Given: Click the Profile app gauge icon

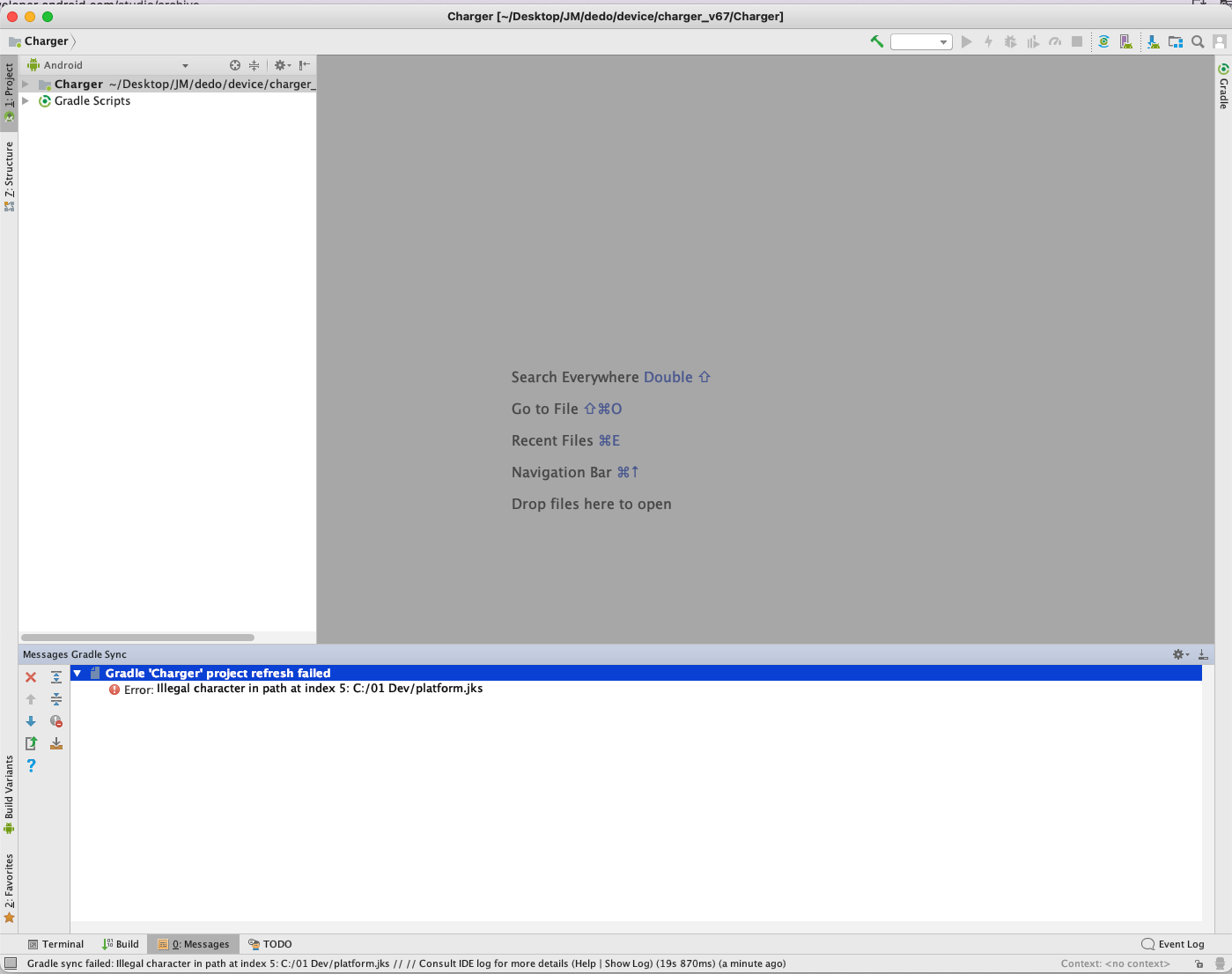Looking at the screenshot, I should [1055, 41].
